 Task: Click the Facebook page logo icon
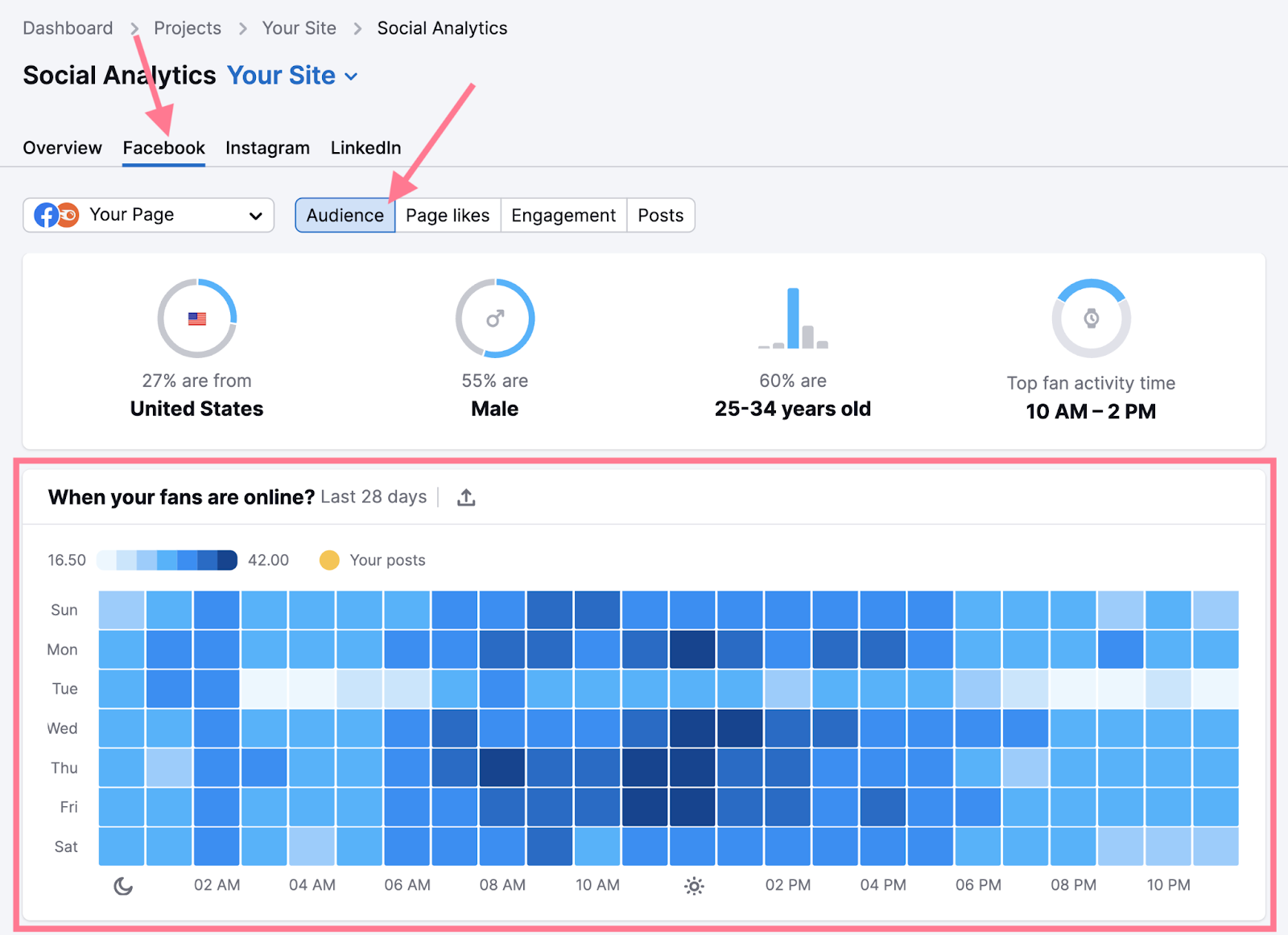[x=47, y=215]
